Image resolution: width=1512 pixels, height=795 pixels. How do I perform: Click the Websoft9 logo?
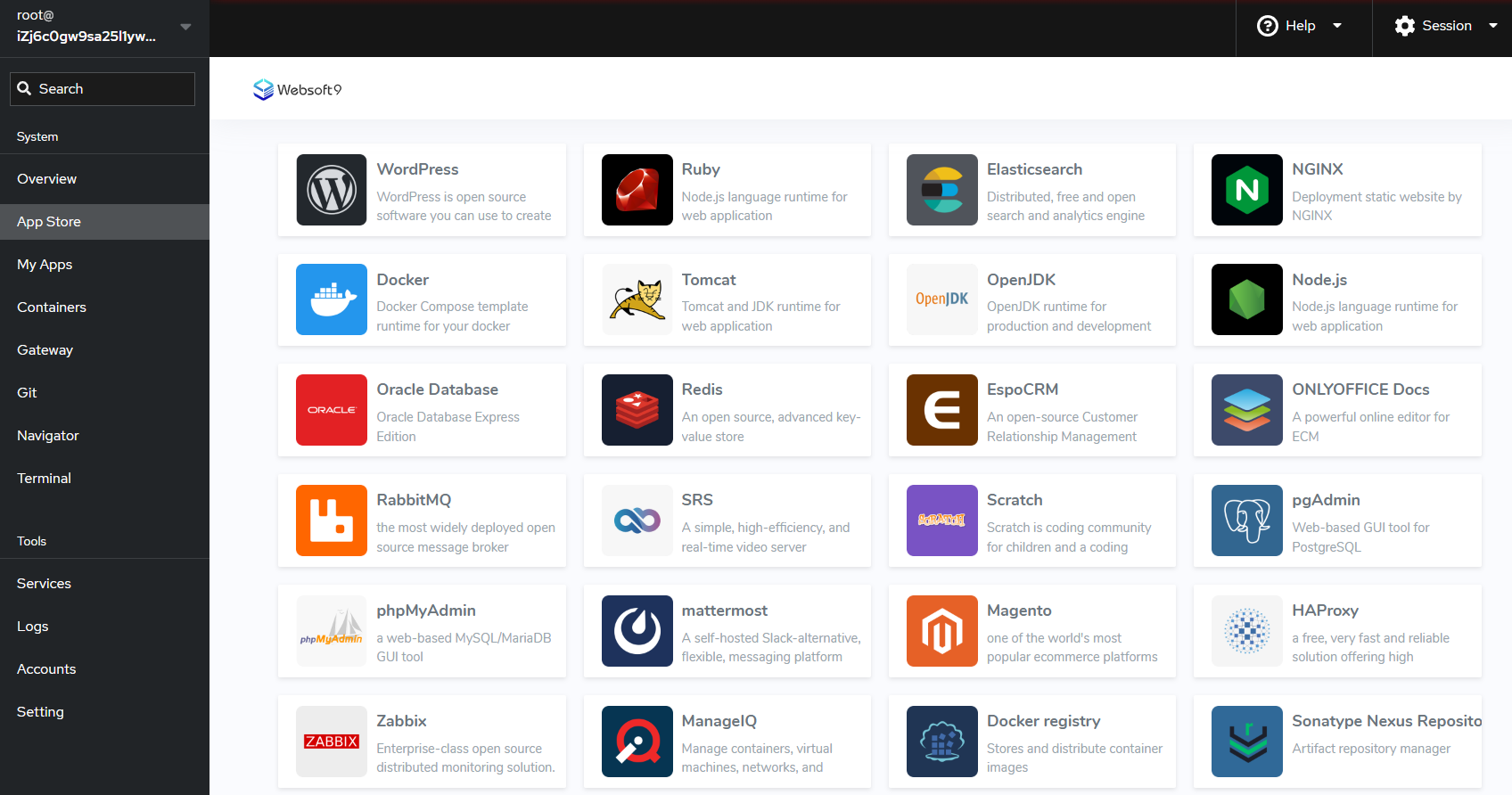pos(297,89)
